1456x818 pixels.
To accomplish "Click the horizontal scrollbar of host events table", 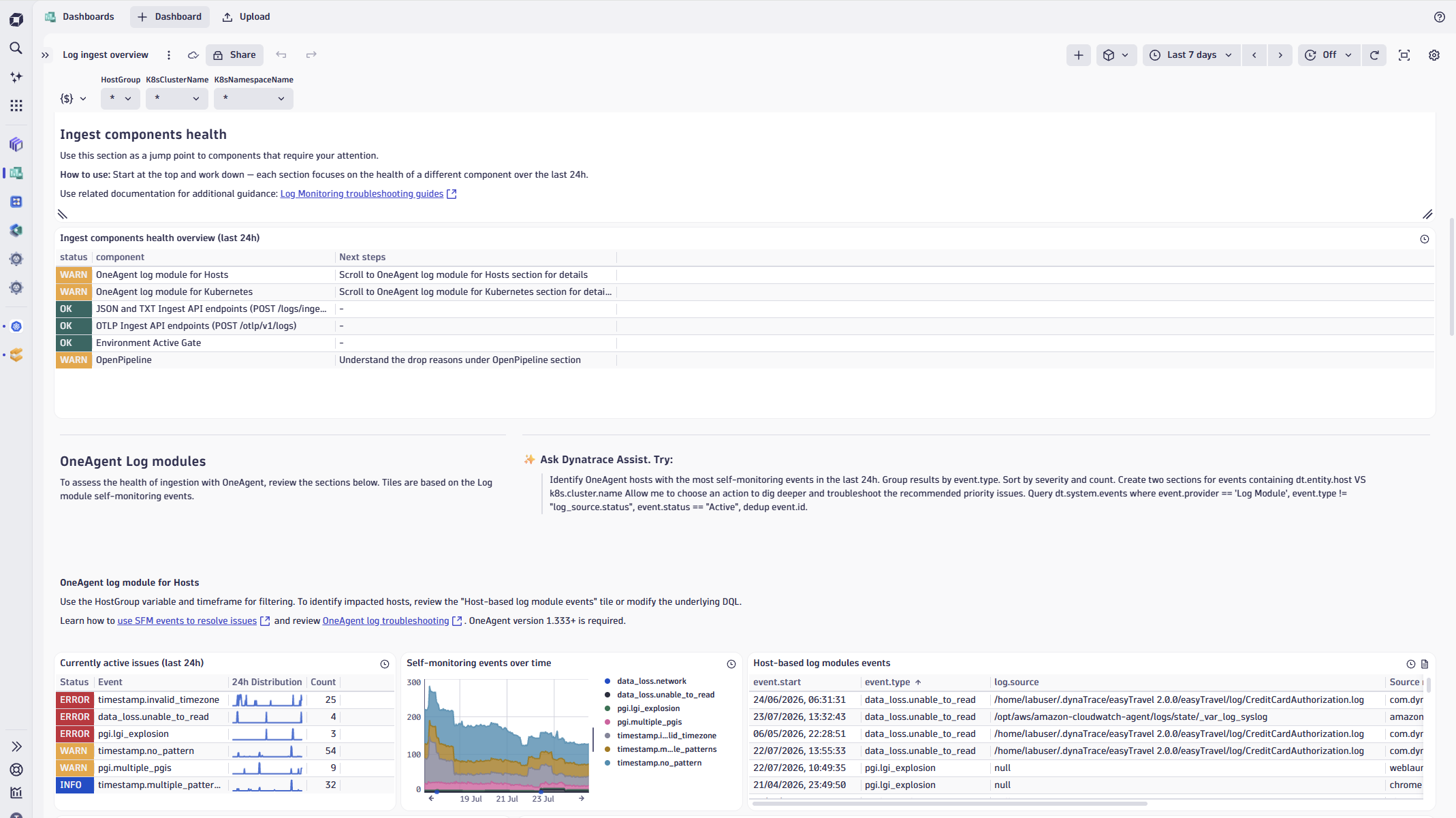I will [950, 804].
